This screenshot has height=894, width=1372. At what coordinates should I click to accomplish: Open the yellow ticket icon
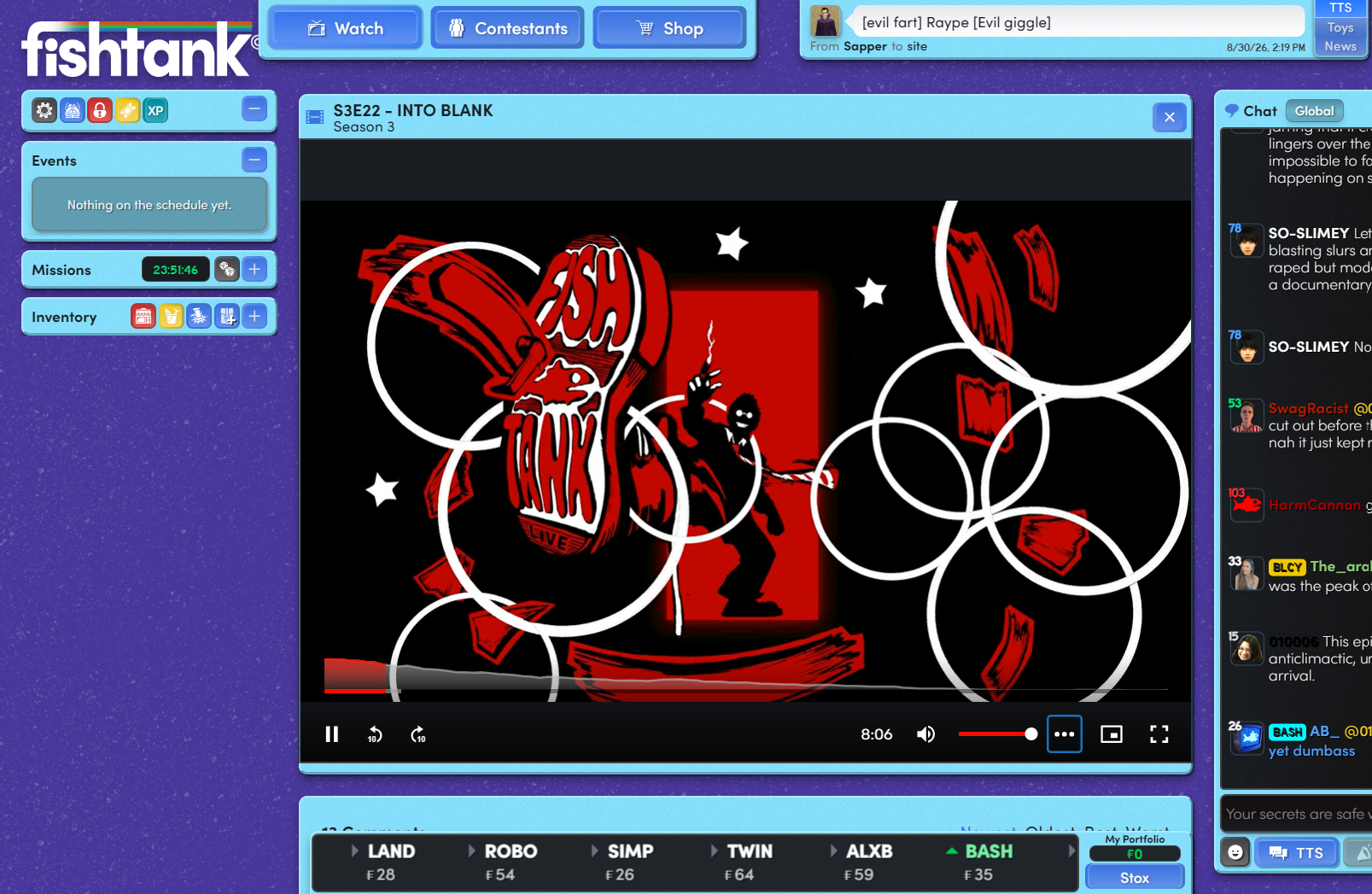point(127,110)
